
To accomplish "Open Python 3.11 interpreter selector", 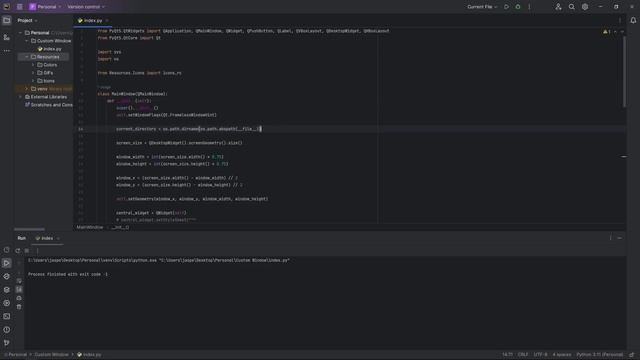I will pyautogui.click(x=600, y=355).
